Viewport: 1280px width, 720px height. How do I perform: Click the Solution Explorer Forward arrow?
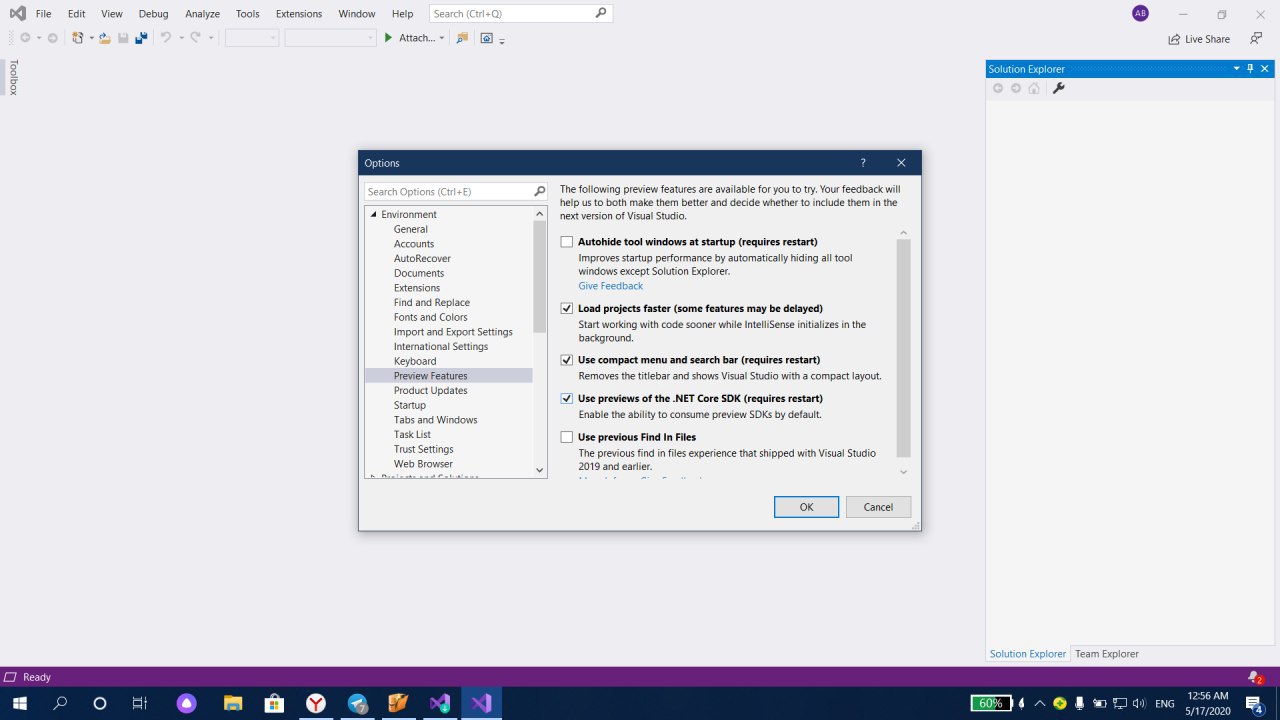(x=1016, y=88)
